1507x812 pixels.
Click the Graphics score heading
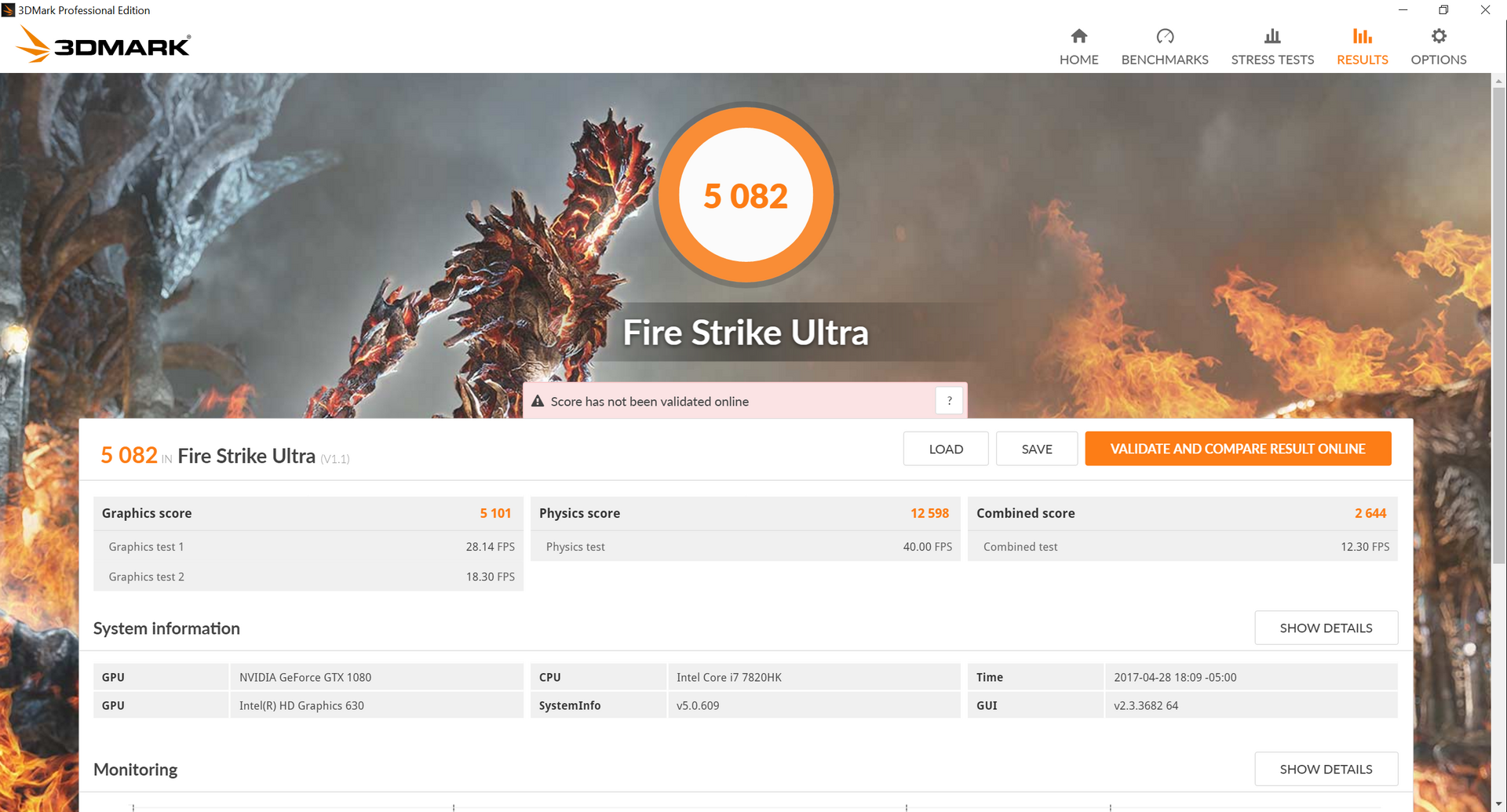point(147,513)
